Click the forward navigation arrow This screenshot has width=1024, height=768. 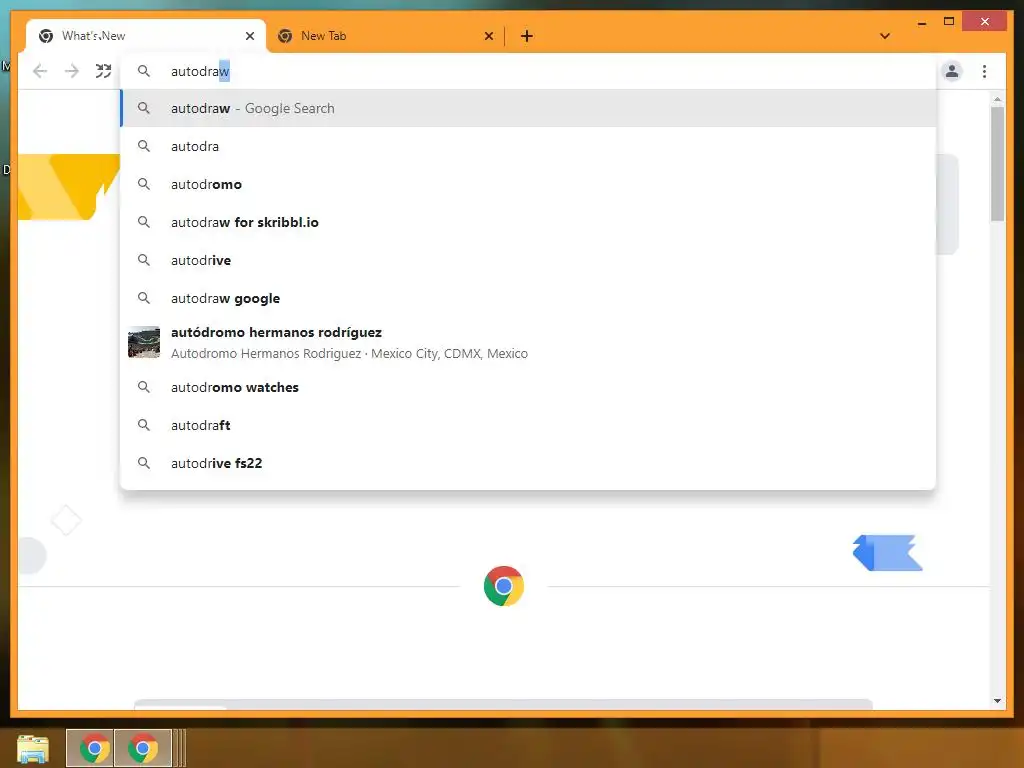(x=72, y=71)
